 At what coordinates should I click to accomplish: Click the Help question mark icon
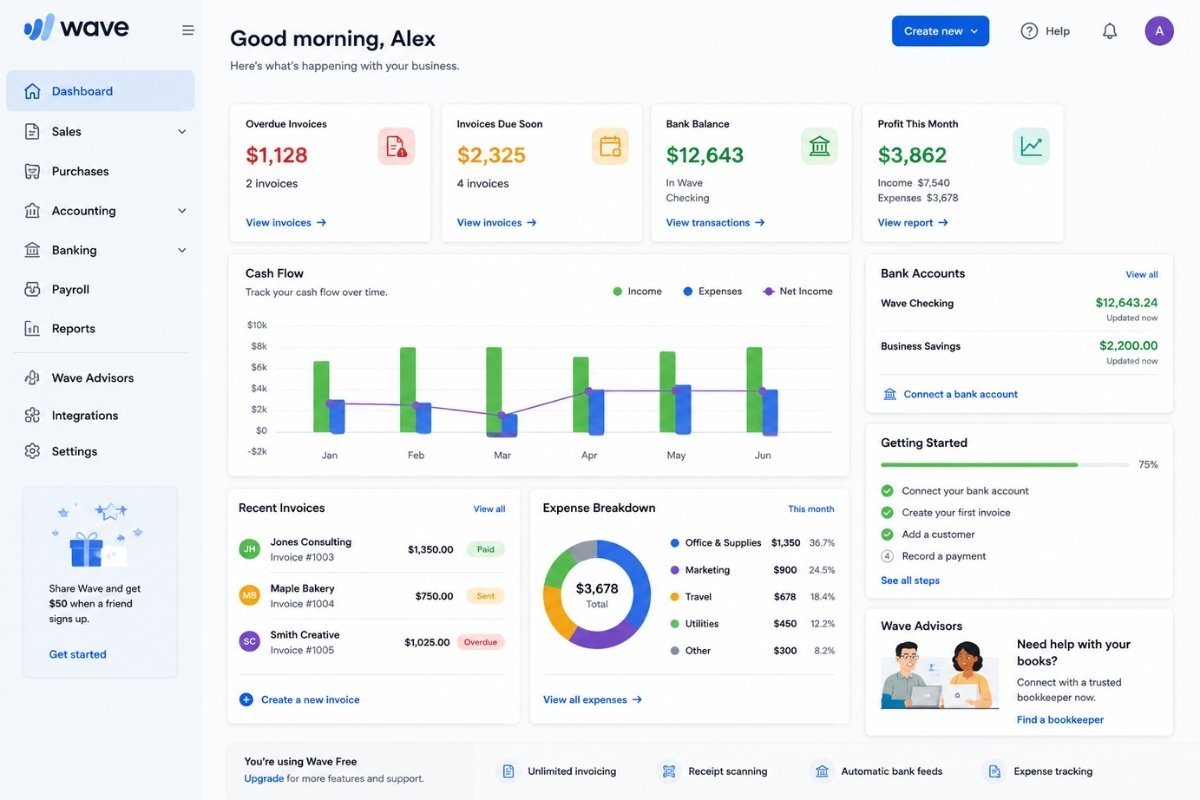click(1029, 31)
